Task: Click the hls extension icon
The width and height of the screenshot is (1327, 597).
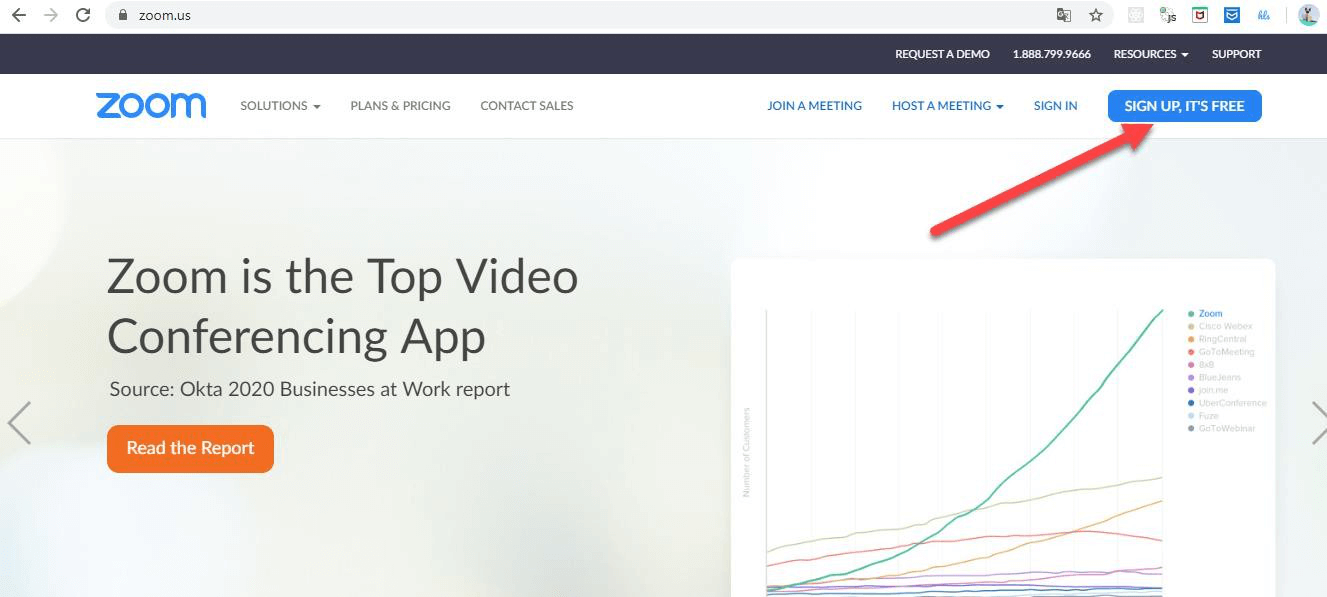Action: (1262, 15)
